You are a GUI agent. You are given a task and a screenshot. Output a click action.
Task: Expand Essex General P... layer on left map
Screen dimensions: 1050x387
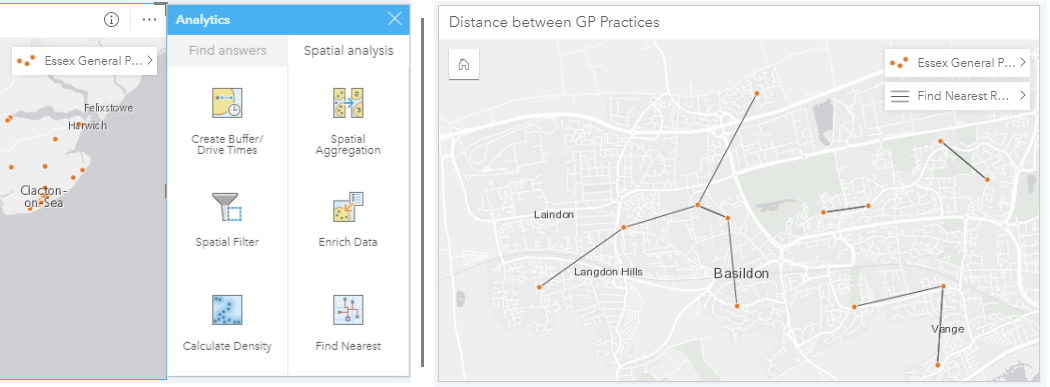84,61
